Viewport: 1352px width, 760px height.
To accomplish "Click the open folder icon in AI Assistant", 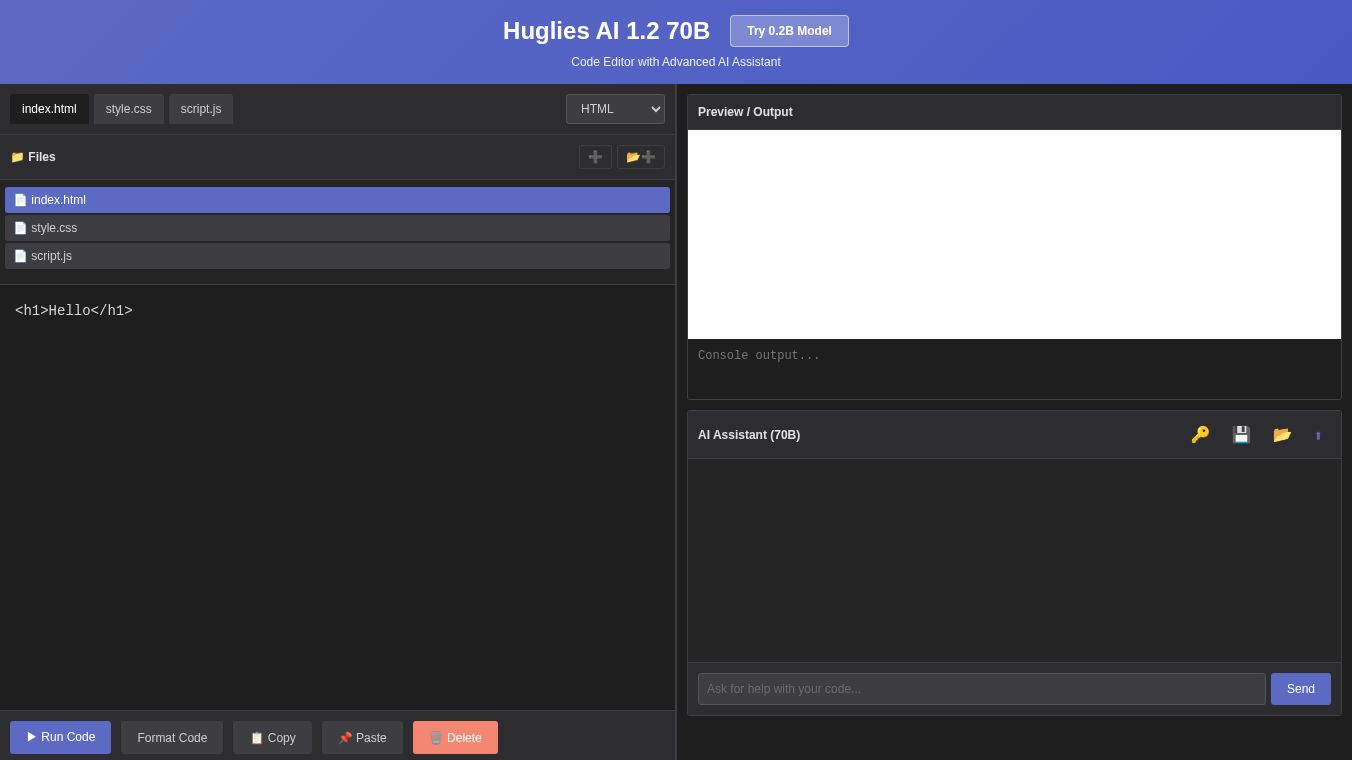I will tap(1282, 435).
